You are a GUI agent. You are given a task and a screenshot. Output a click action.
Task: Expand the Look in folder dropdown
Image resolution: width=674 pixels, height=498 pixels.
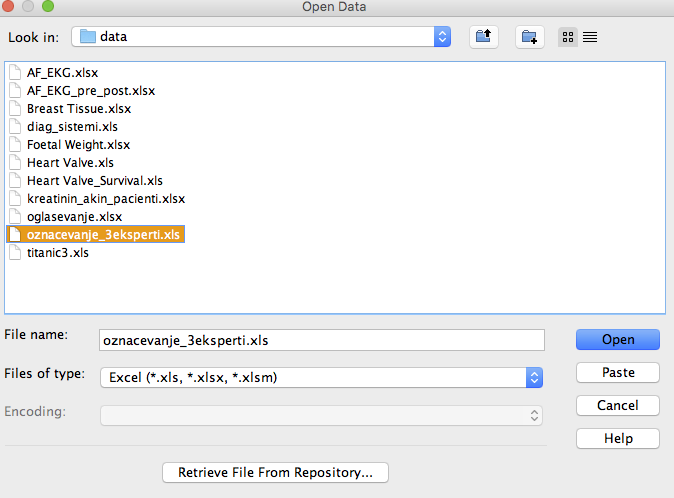(x=442, y=37)
